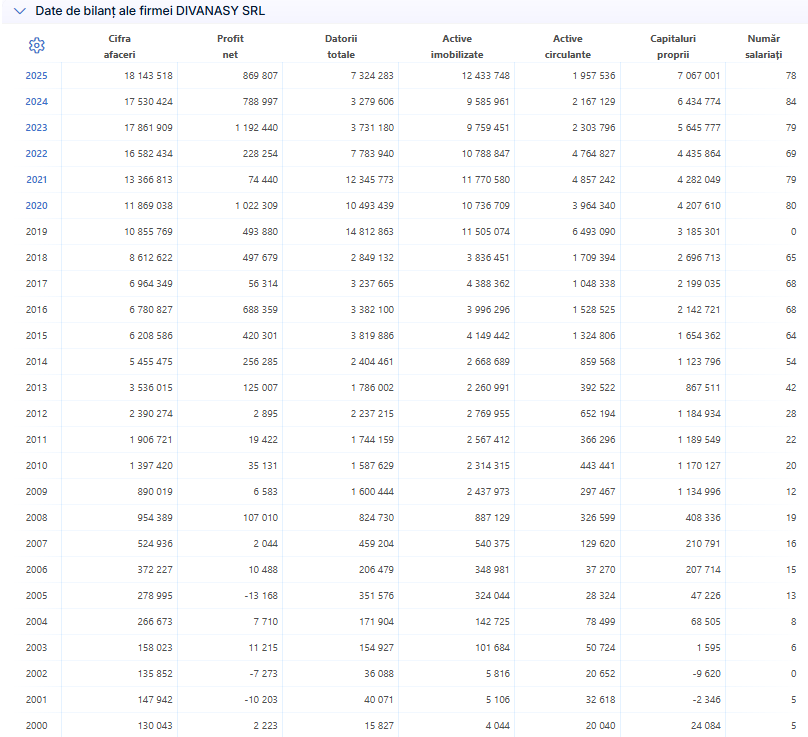Select turnover value 5 455 475
The height and width of the screenshot is (737, 808).
[151, 362]
